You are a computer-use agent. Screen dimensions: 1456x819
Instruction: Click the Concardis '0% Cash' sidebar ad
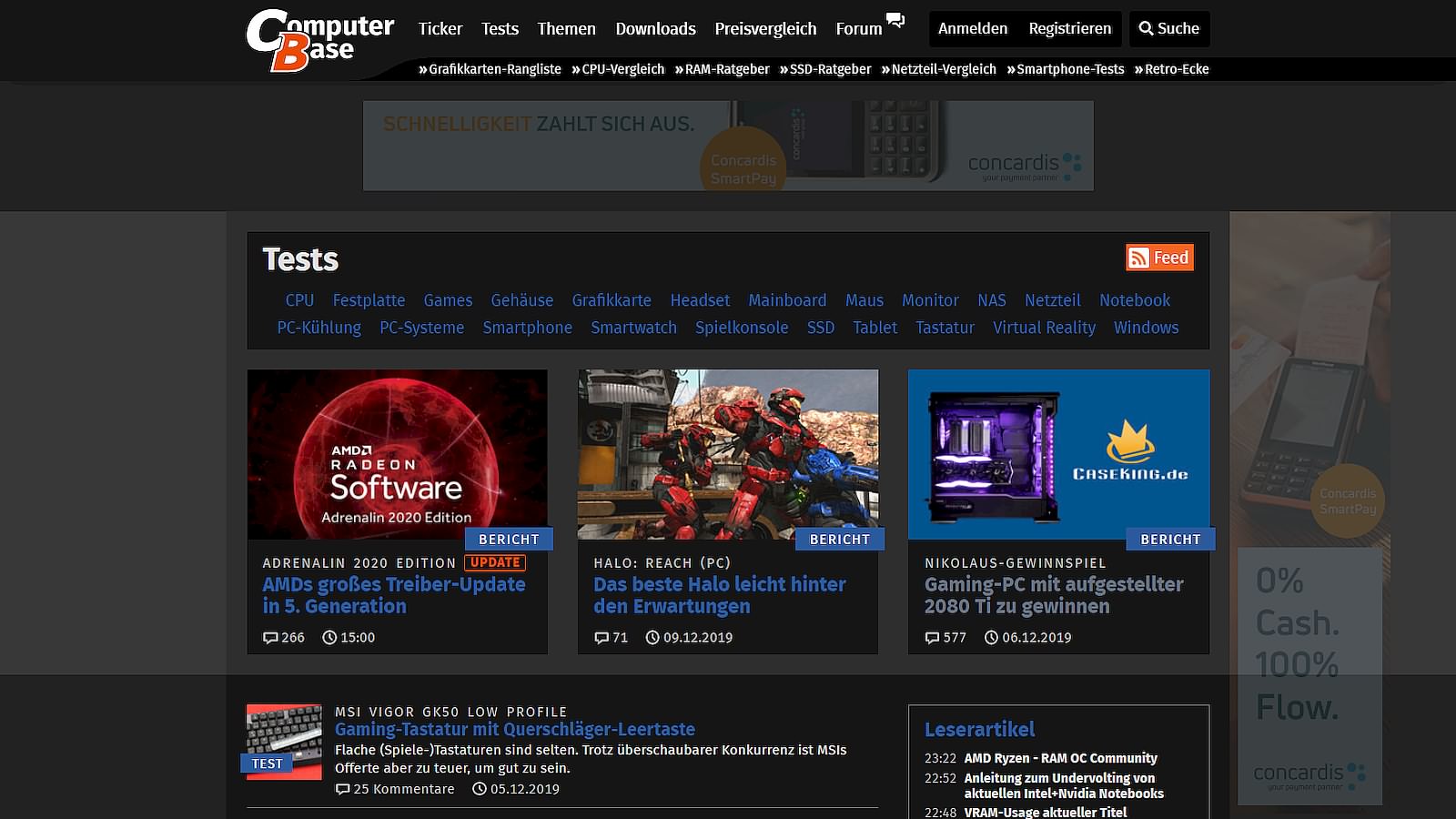pos(1309,515)
